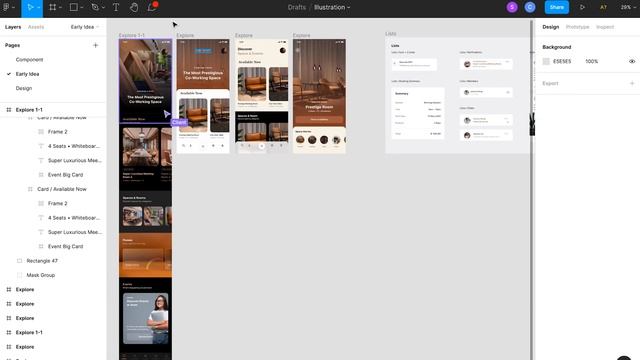Click the E5E5E5 background color swatch
The height and width of the screenshot is (360, 640).
coord(546,61)
